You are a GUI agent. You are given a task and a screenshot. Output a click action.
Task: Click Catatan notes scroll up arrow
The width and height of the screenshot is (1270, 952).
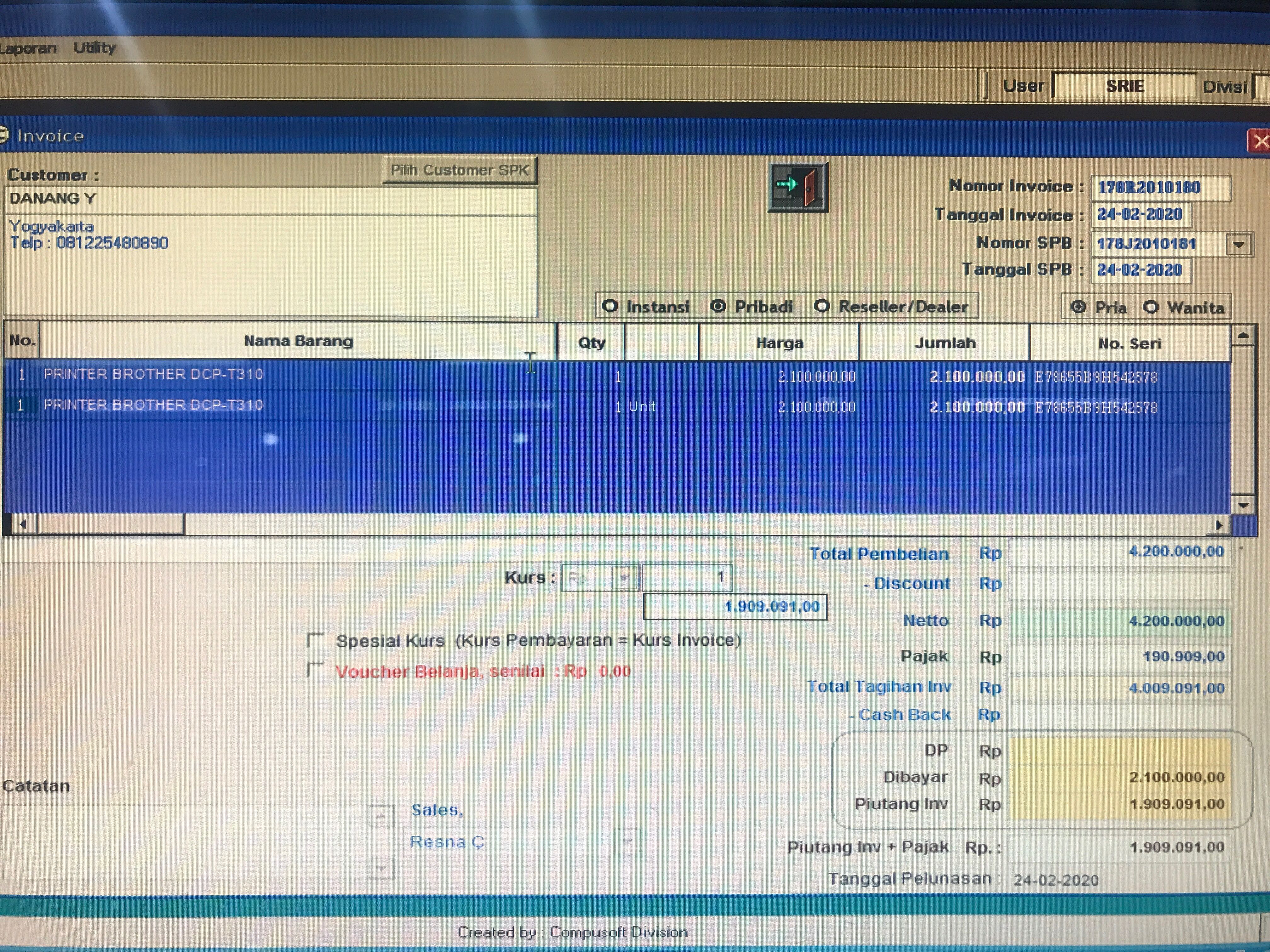381,815
